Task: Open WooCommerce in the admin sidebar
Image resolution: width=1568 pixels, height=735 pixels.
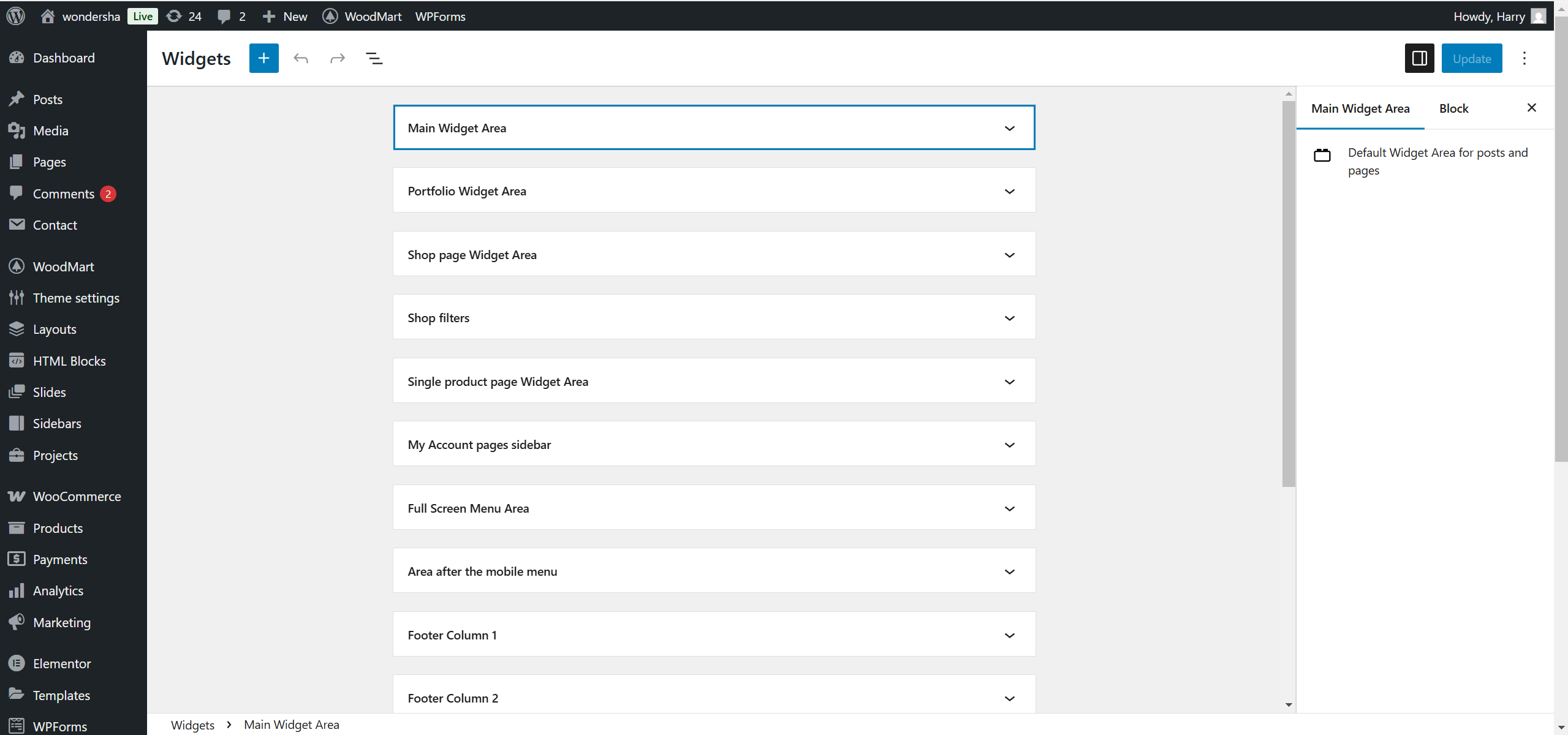Action: 77,496
